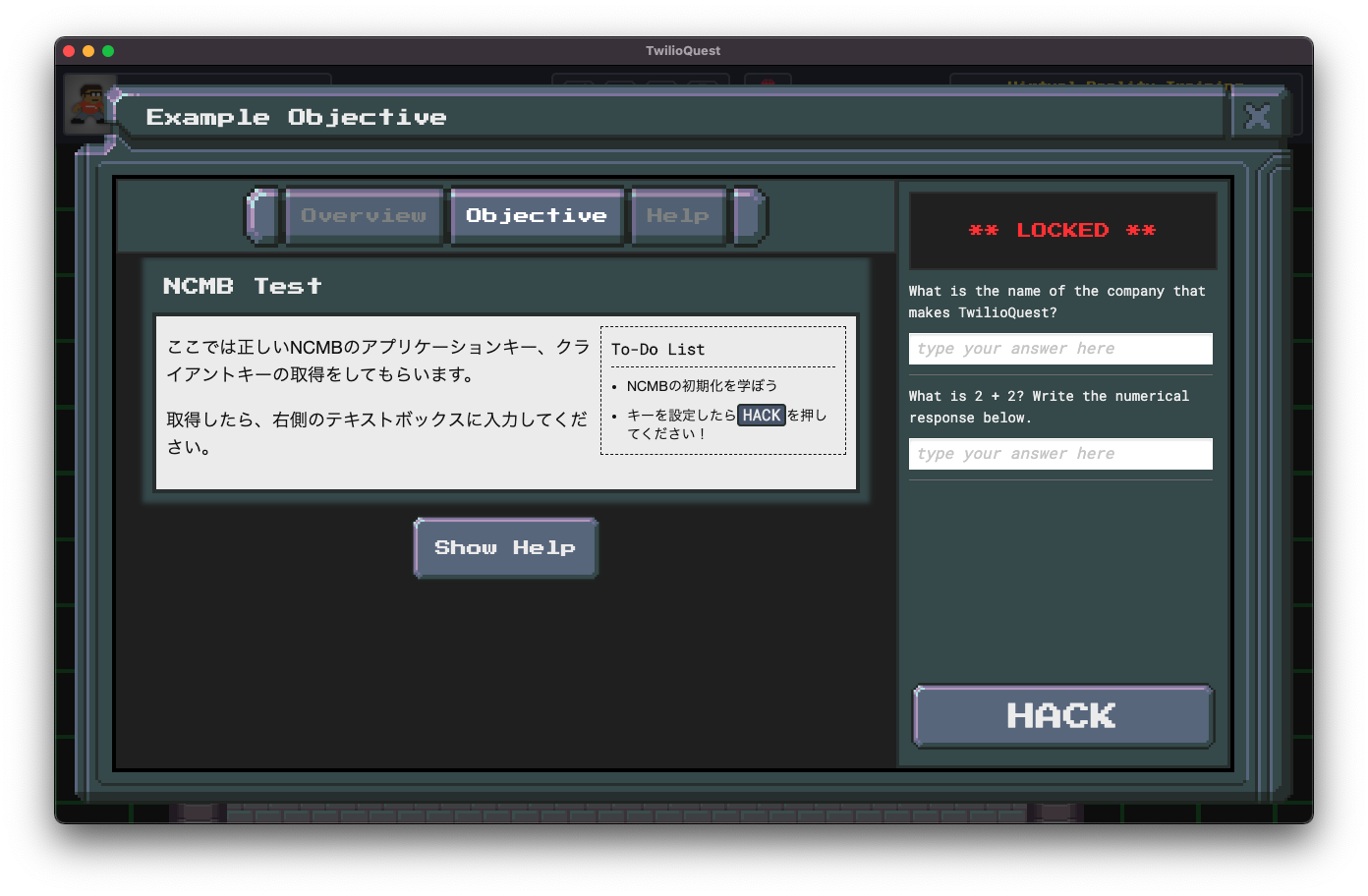Click the 2 + 2 answer input field
The height and width of the screenshot is (896, 1368).
pyautogui.click(x=1060, y=453)
